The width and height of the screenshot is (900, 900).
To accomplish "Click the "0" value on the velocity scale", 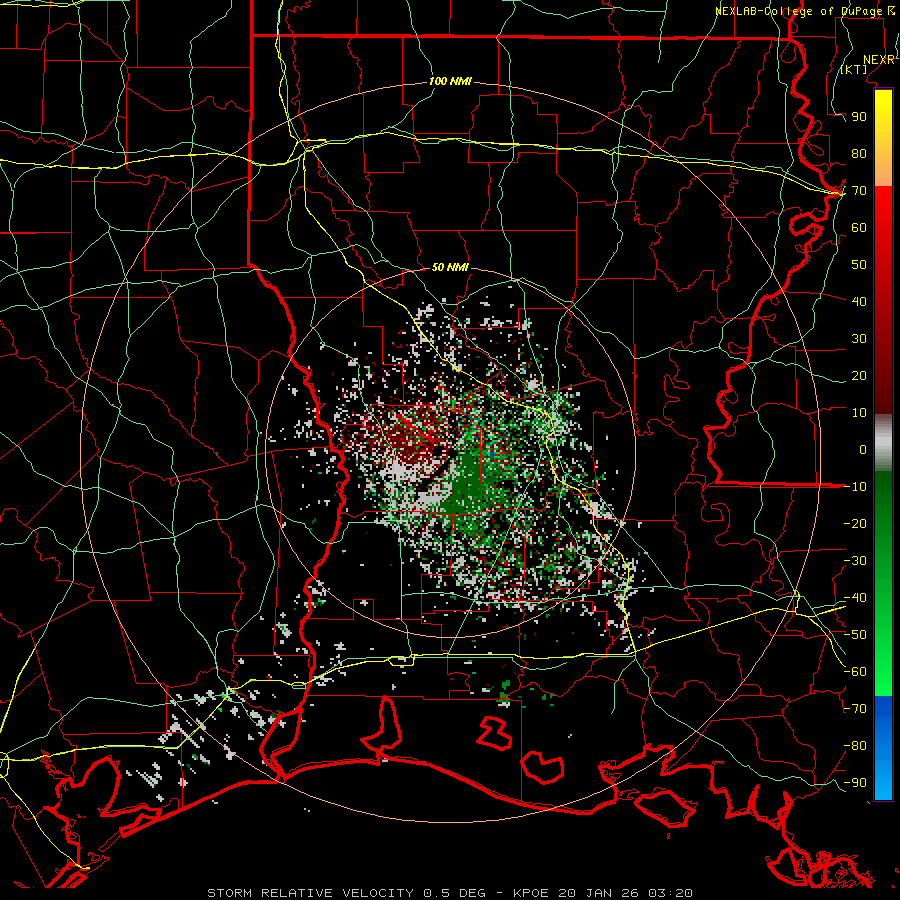I will pyautogui.click(x=863, y=450).
